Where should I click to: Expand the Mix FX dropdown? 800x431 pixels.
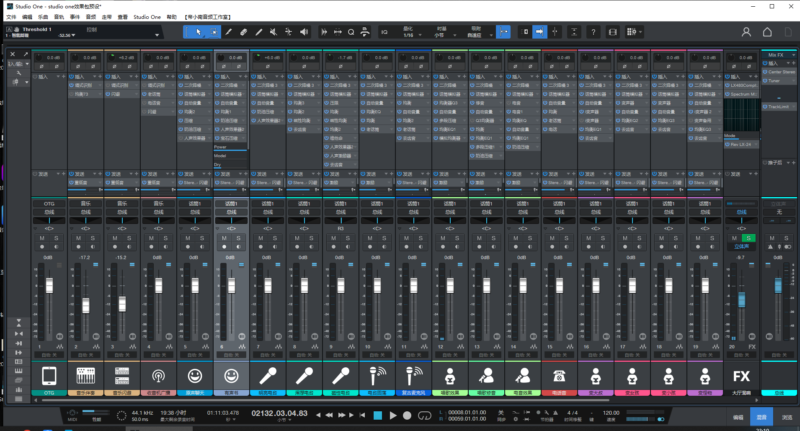[x=793, y=55]
